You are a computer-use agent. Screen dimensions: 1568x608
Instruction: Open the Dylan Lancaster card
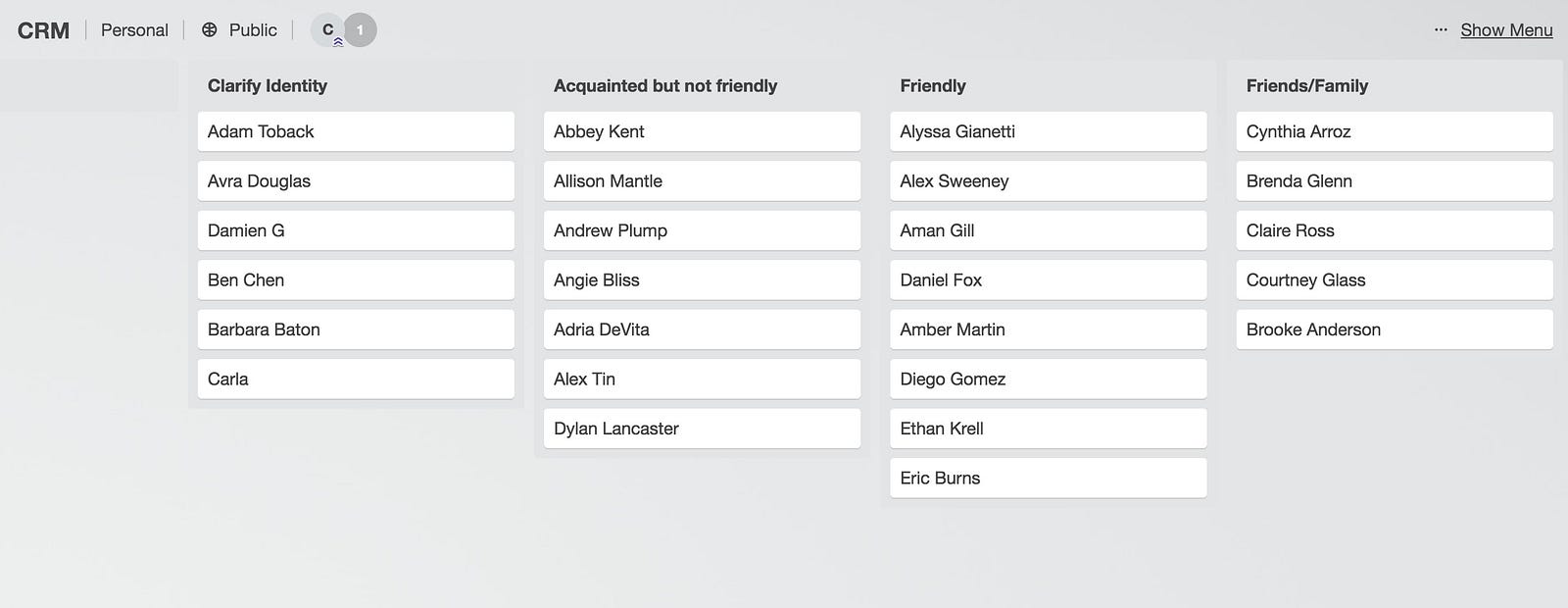[701, 429]
